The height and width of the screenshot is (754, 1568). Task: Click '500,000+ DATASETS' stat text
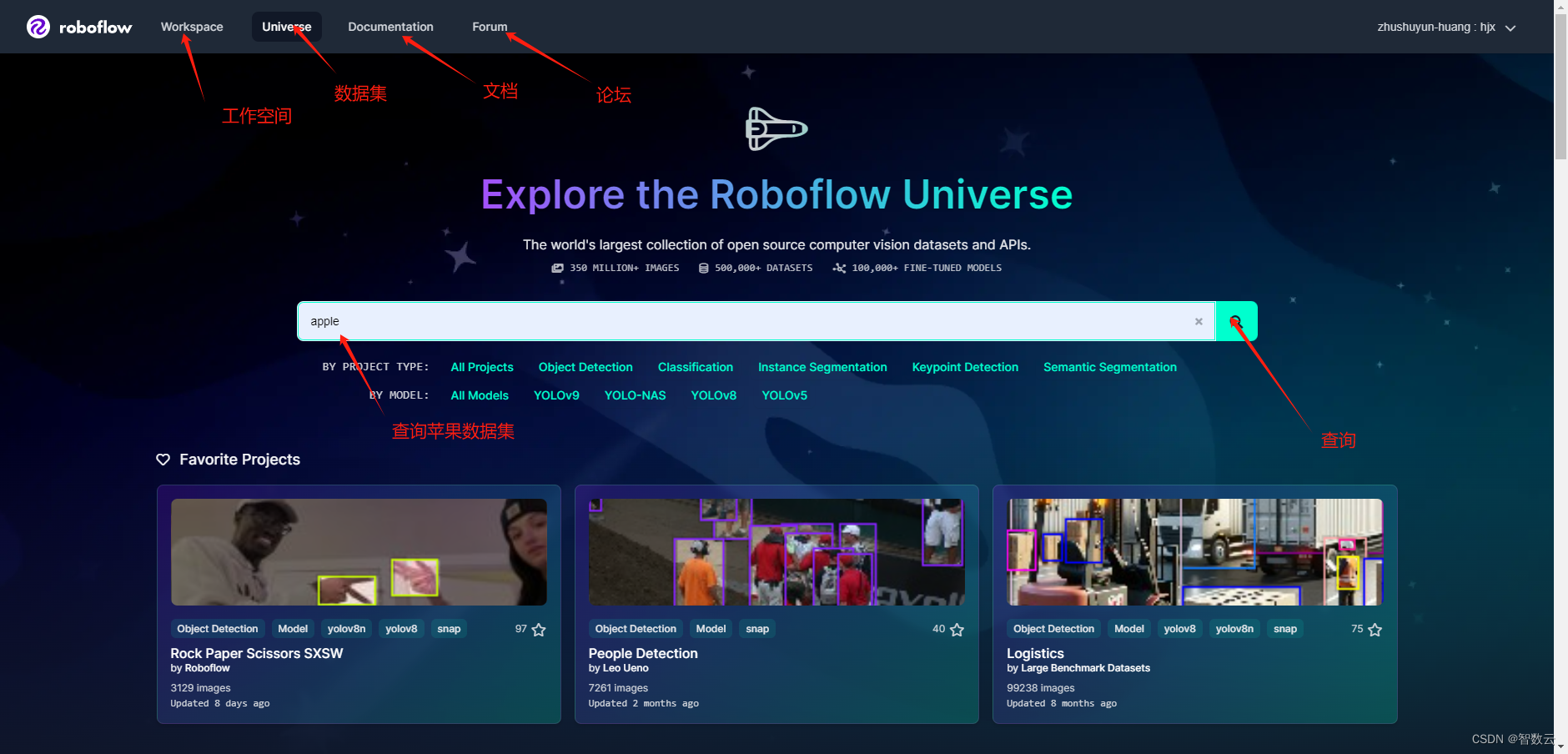coord(763,268)
